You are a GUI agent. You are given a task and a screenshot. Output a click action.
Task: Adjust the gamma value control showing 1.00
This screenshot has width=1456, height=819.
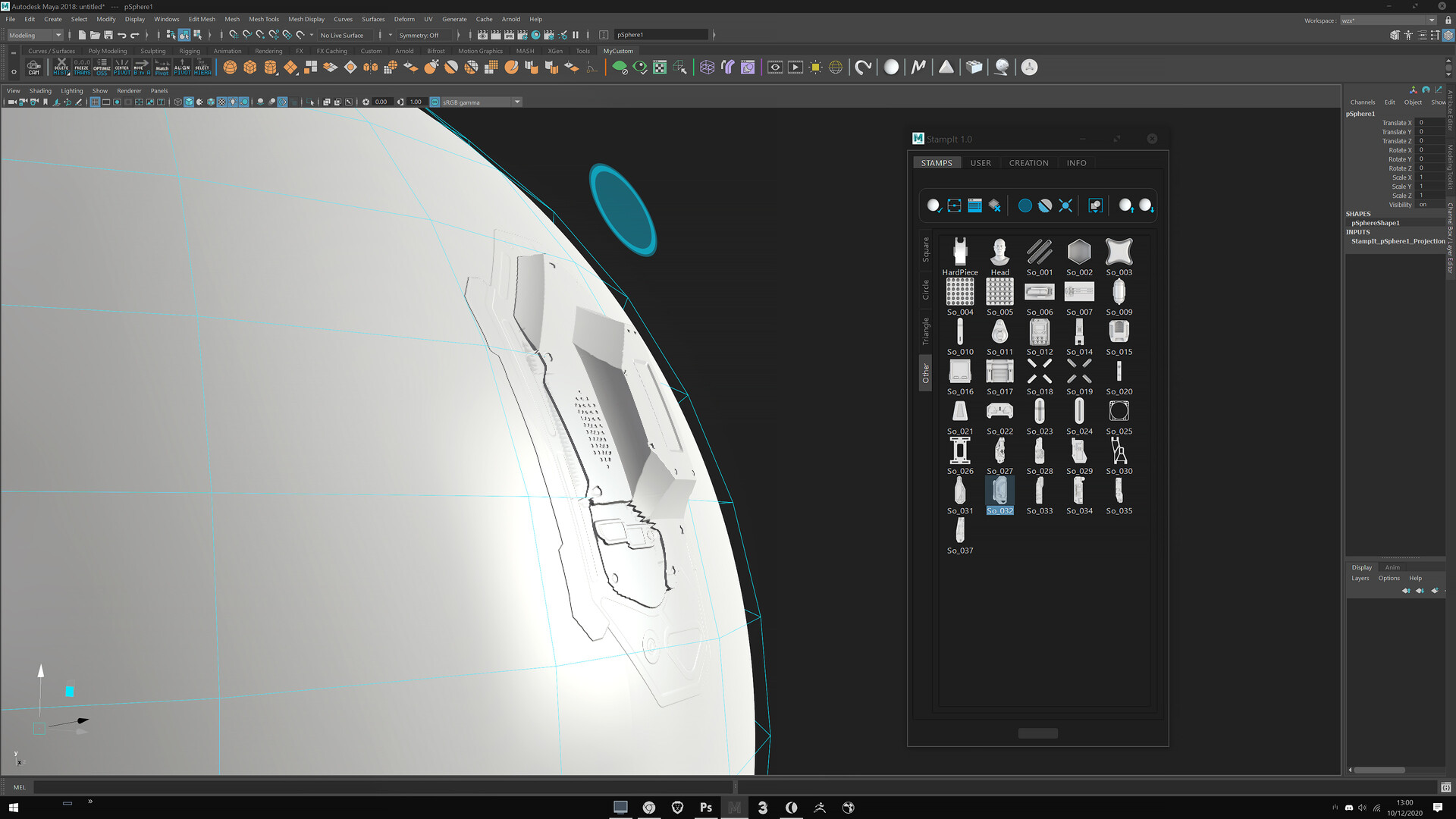(415, 101)
